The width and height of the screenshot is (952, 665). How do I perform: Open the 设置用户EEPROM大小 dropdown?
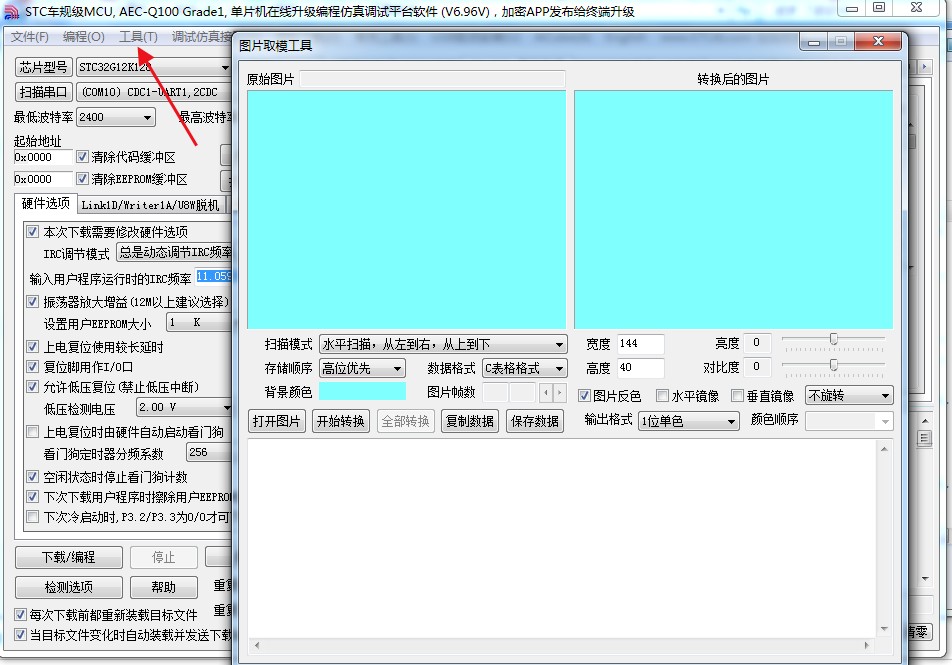(199, 322)
